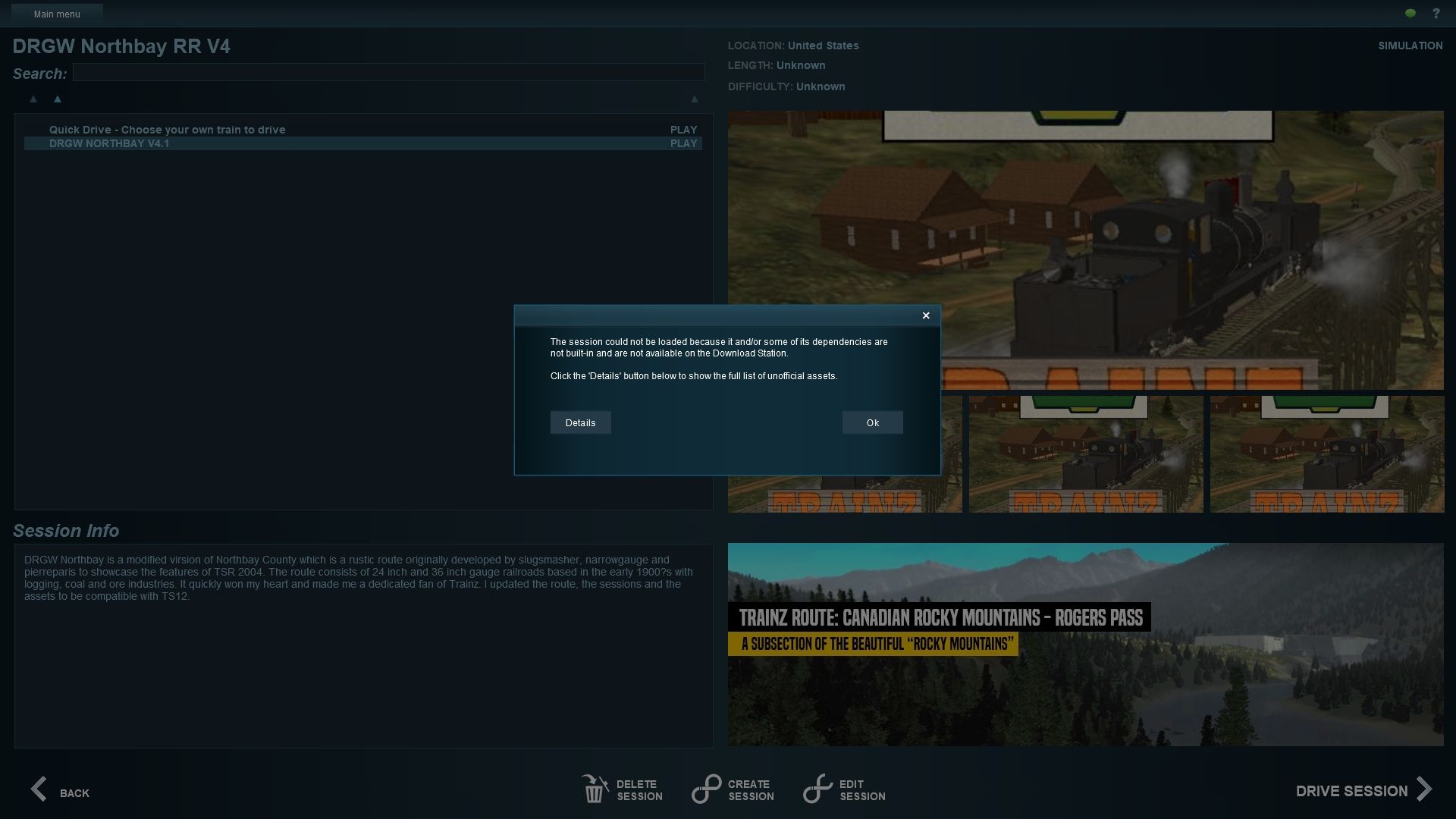Select DRGW NORTHBAY V4.1 session
Viewport: 1456px width, 819px height.
click(109, 143)
